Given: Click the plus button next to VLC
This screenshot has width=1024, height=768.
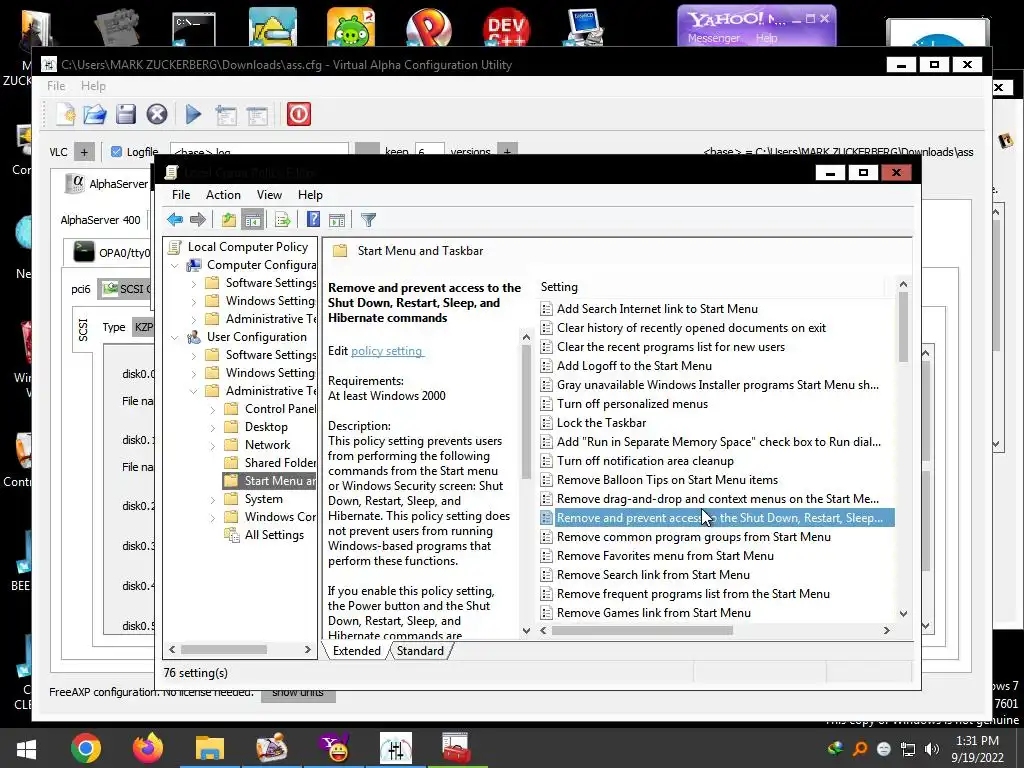Looking at the screenshot, I should 84,152.
